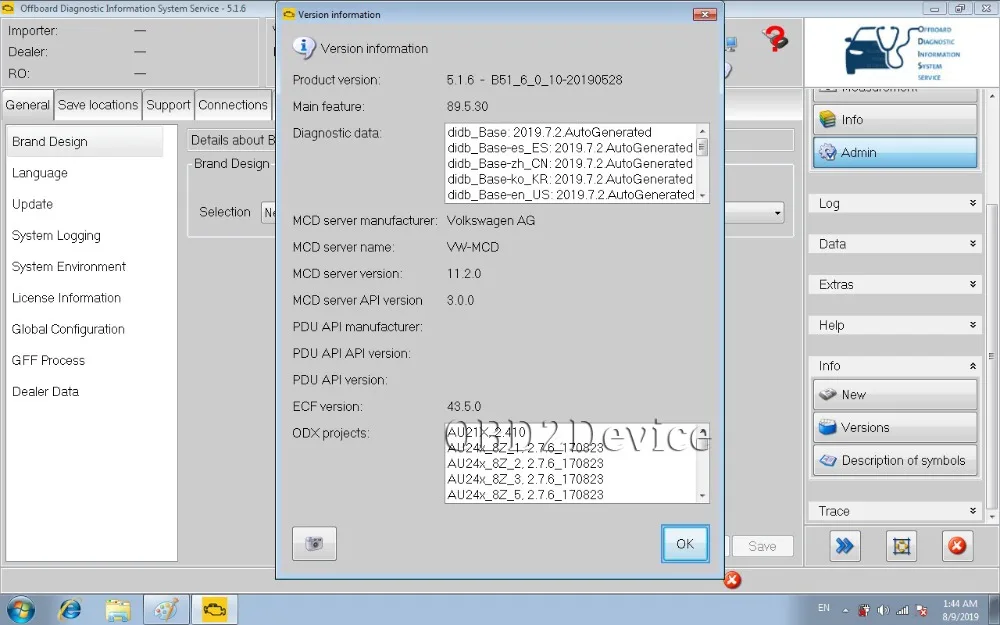The height and width of the screenshot is (625, 1000).
Task: Click ODIS engine icon in taskbar
Action: click(x=215, y=610)
